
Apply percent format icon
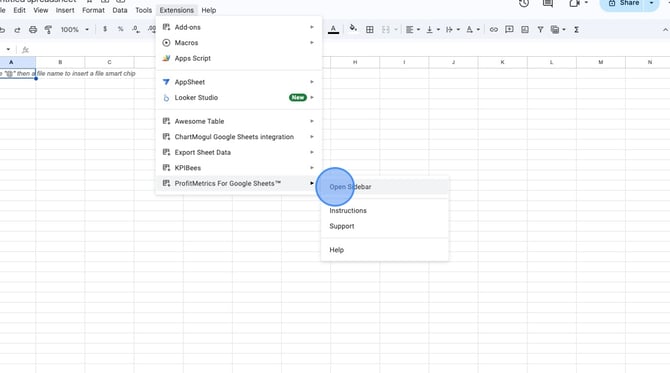120,29
